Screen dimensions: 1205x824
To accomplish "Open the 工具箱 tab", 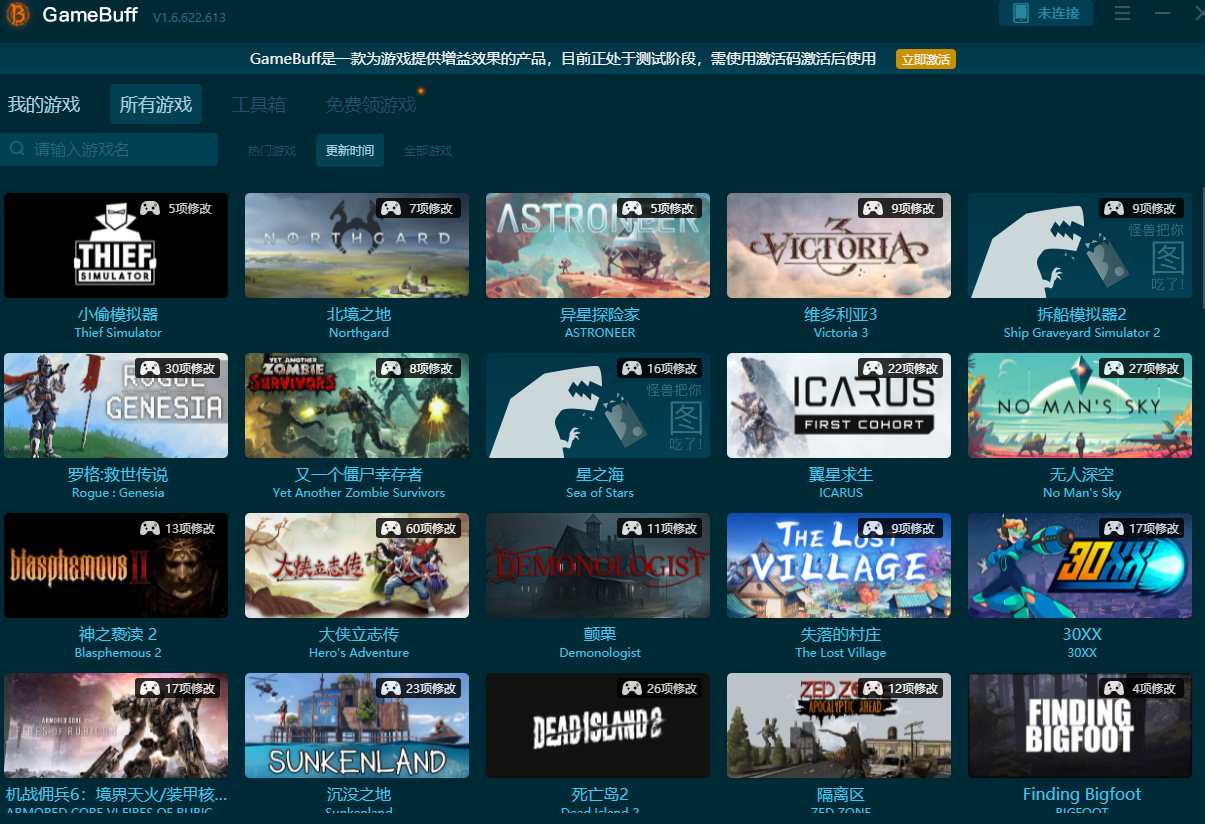I will (259, 104).
